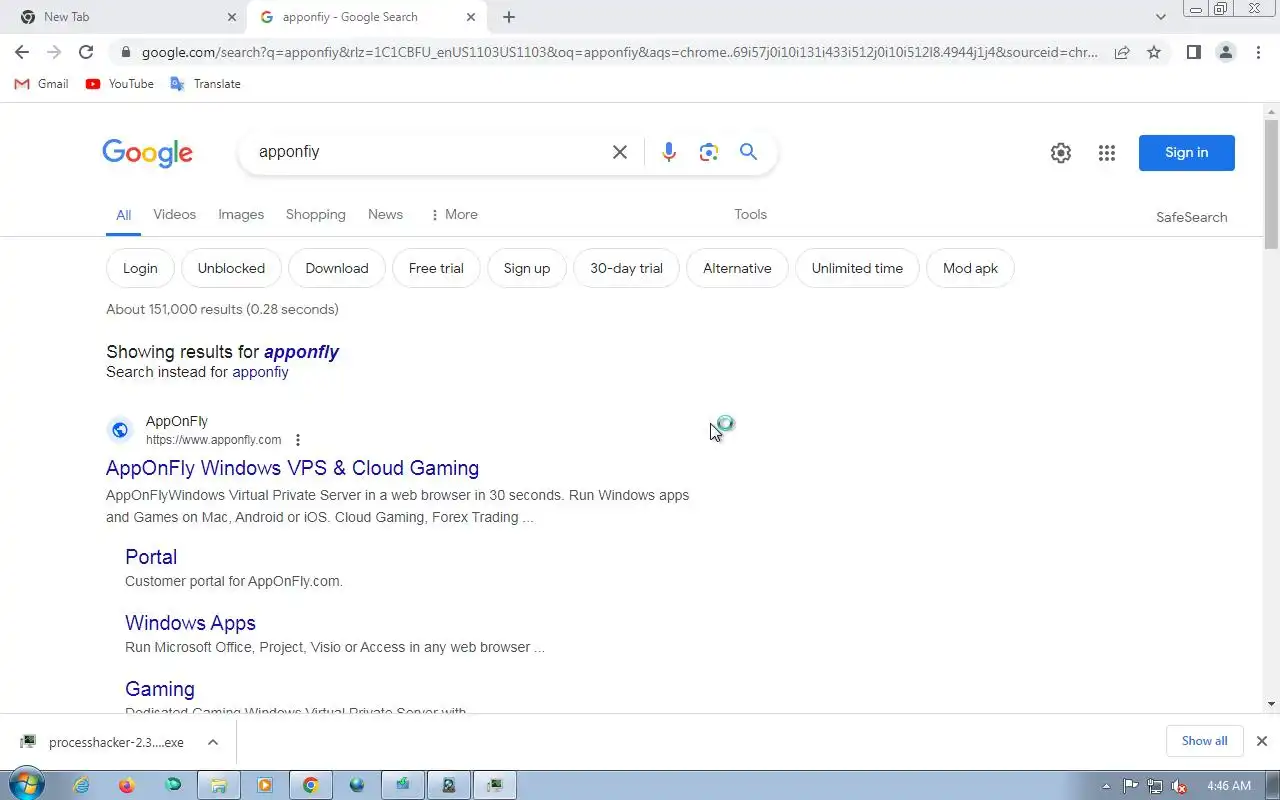The image size is (1280, 800).
Task: Switch to Videos results
Action: [x=174, y=215]
